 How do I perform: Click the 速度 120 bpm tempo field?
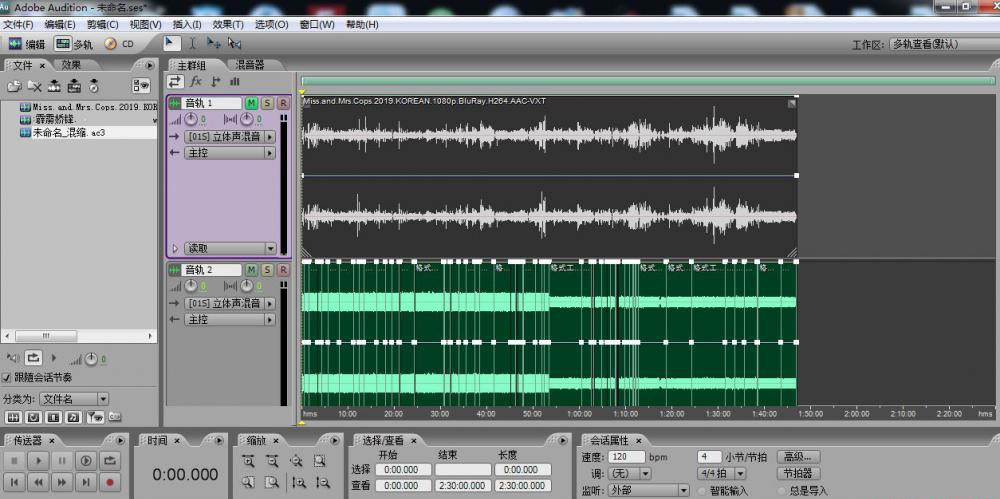627,457
